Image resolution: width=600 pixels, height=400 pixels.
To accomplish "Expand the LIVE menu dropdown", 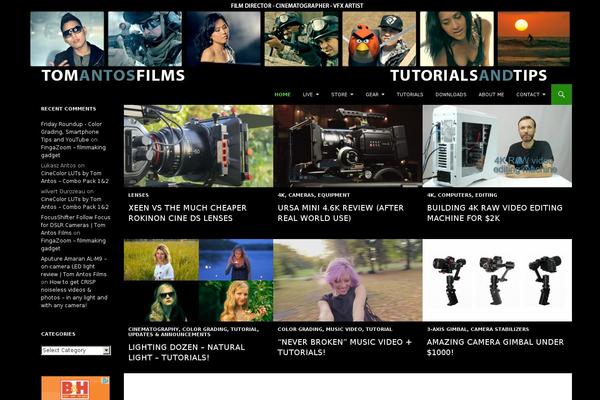I will click(310, 95).
